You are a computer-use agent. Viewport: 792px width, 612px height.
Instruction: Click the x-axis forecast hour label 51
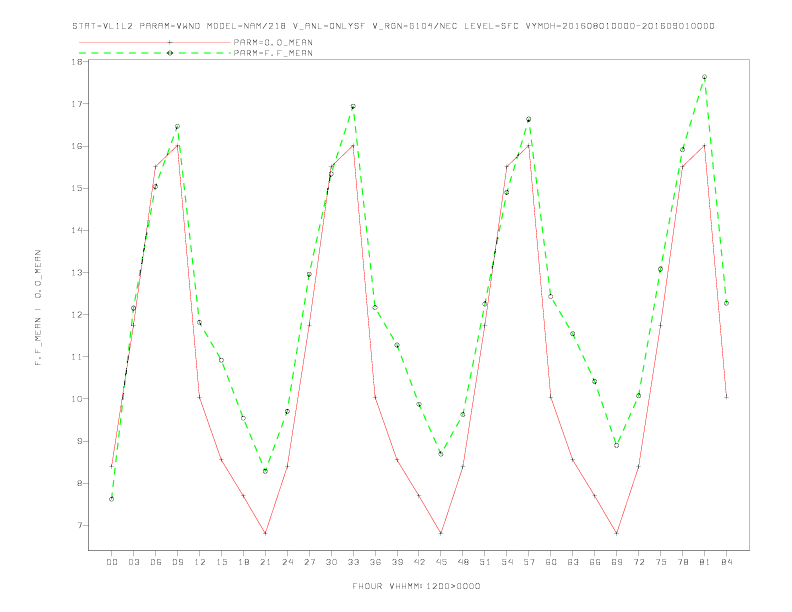[485, 562]
